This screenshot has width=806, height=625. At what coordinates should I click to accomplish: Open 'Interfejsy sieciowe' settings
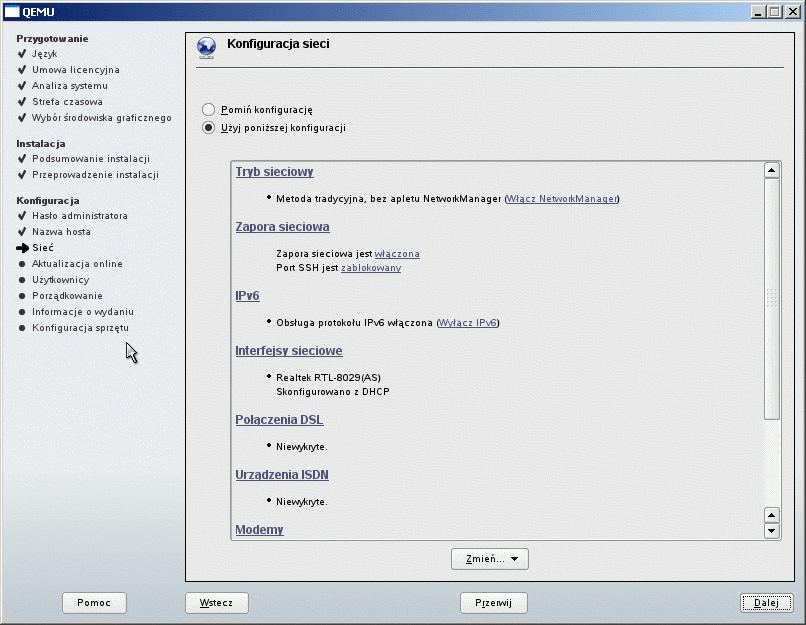pos(289,351)
